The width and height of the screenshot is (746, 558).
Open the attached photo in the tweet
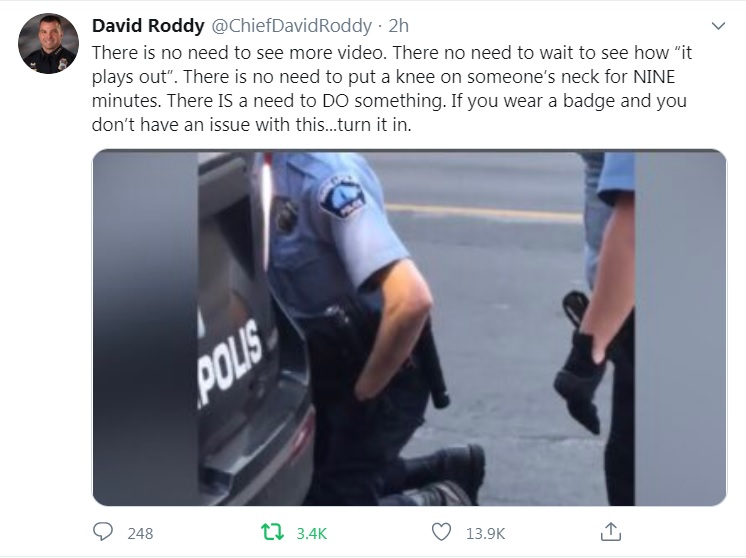click(x=409, y=327)
